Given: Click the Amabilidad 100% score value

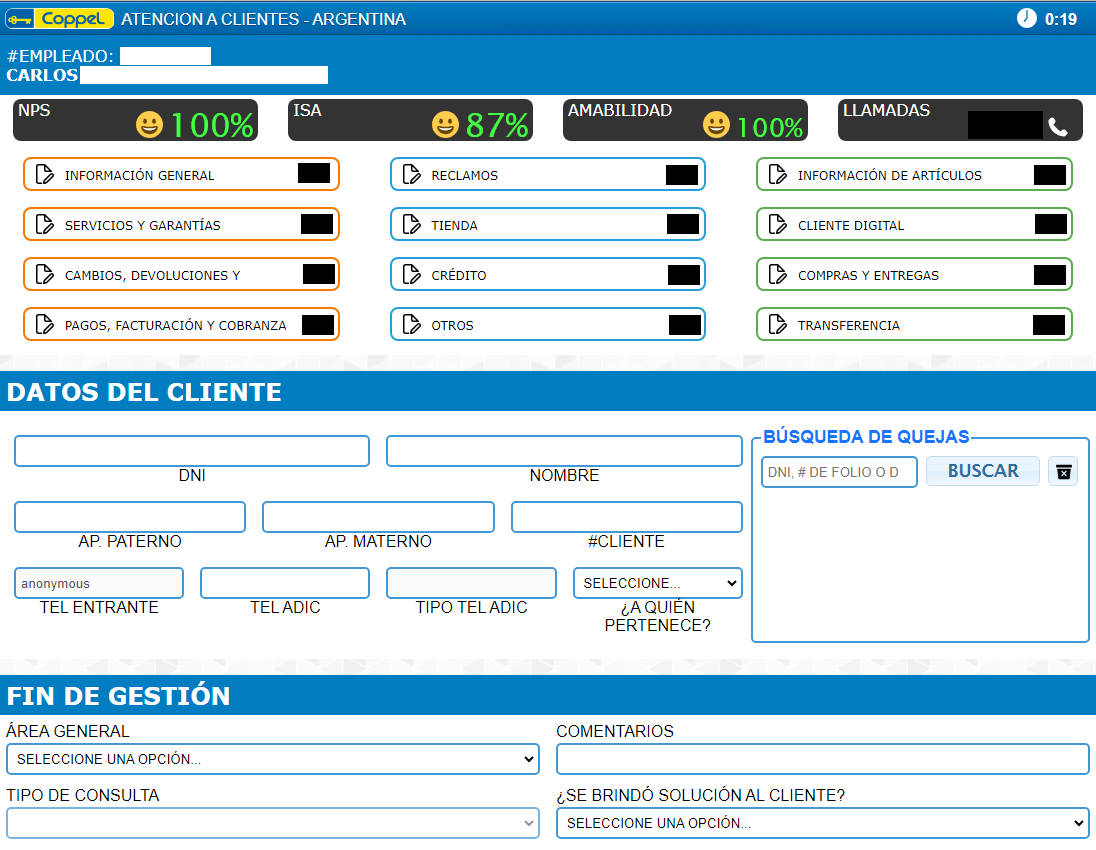Looking at the screenshot, I should point(770,127).
